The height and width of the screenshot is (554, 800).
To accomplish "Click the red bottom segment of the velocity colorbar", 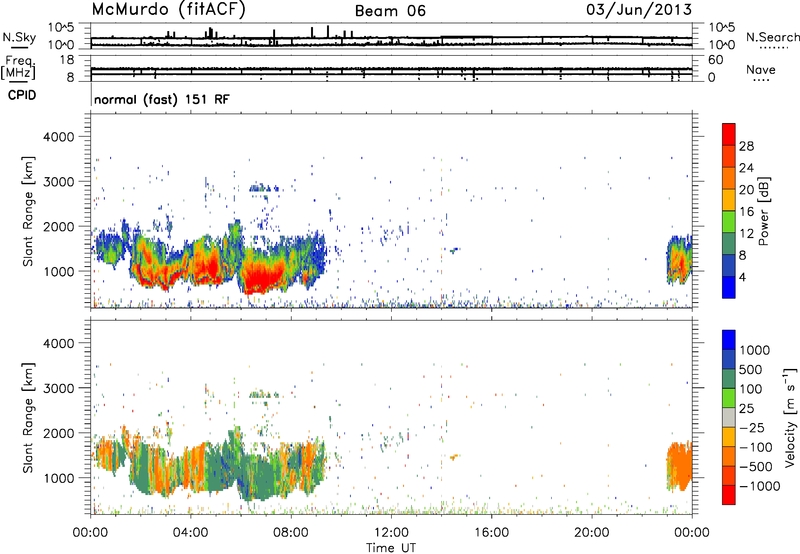I will tap(729, 495).
